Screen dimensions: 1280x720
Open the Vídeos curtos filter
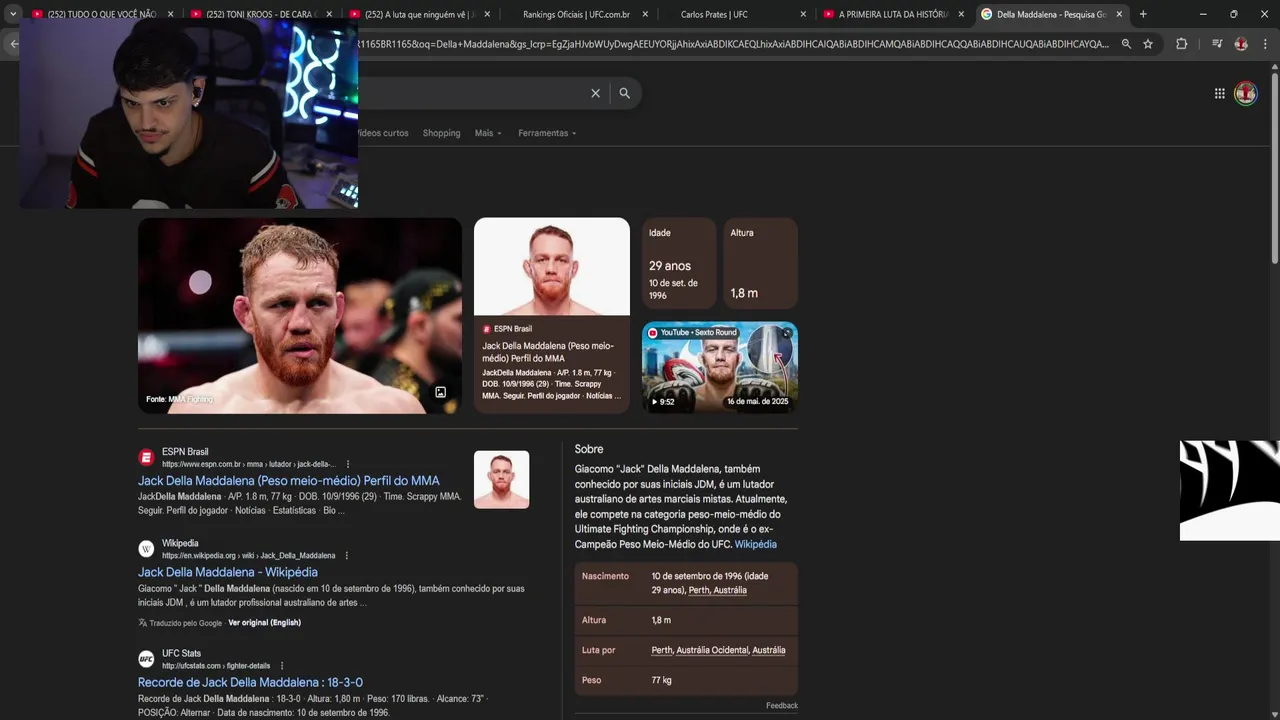[x=383, y=133]
